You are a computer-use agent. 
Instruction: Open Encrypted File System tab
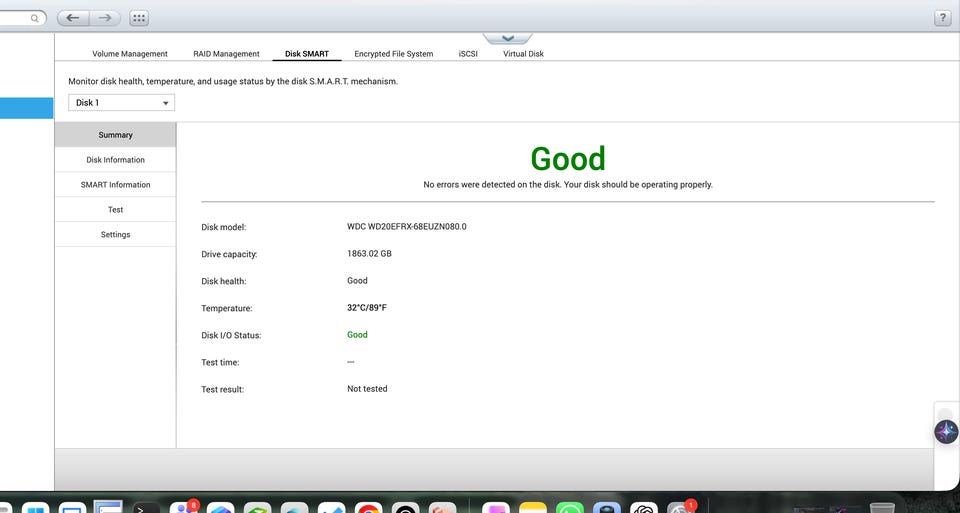click(x=394, y=54)
